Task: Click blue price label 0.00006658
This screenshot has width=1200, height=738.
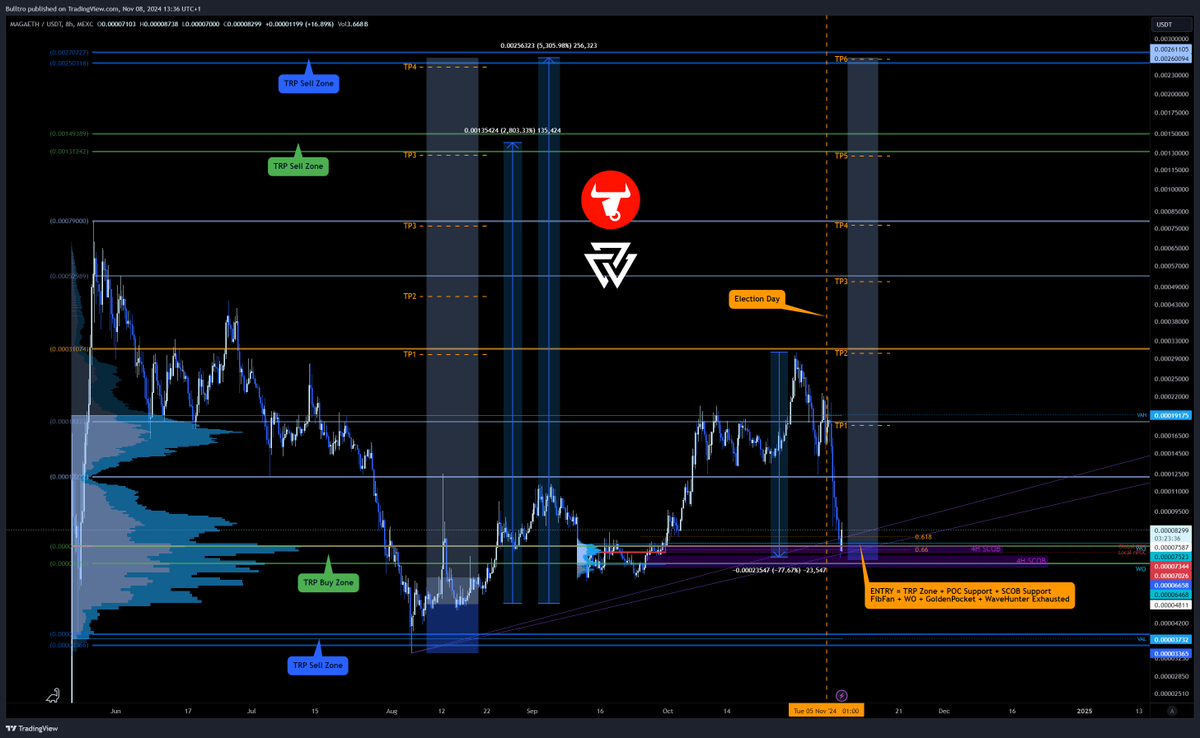Action: click(1170, 586)
